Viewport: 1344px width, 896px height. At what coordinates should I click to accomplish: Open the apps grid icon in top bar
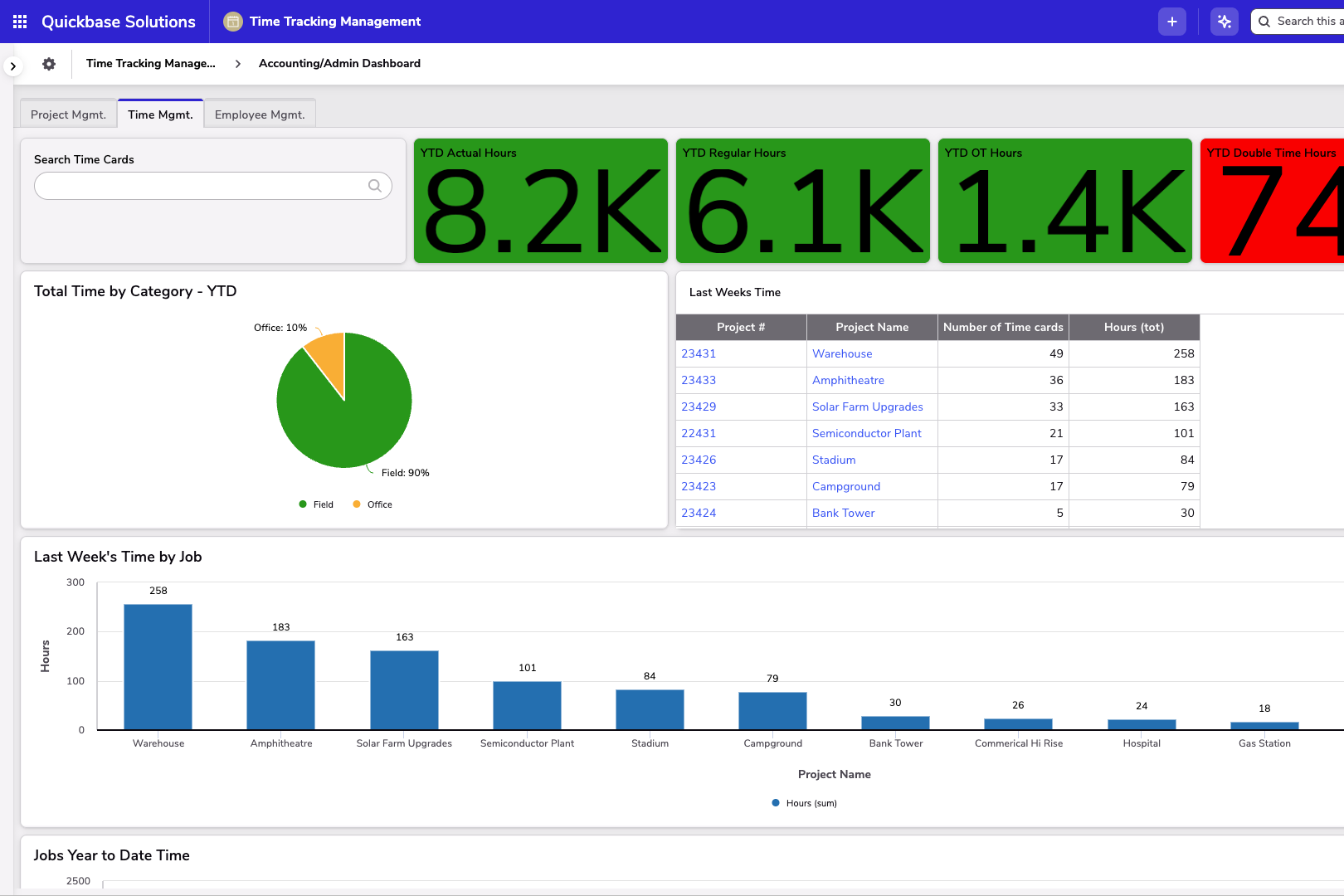pyautogui.click(x=19, y=21)
